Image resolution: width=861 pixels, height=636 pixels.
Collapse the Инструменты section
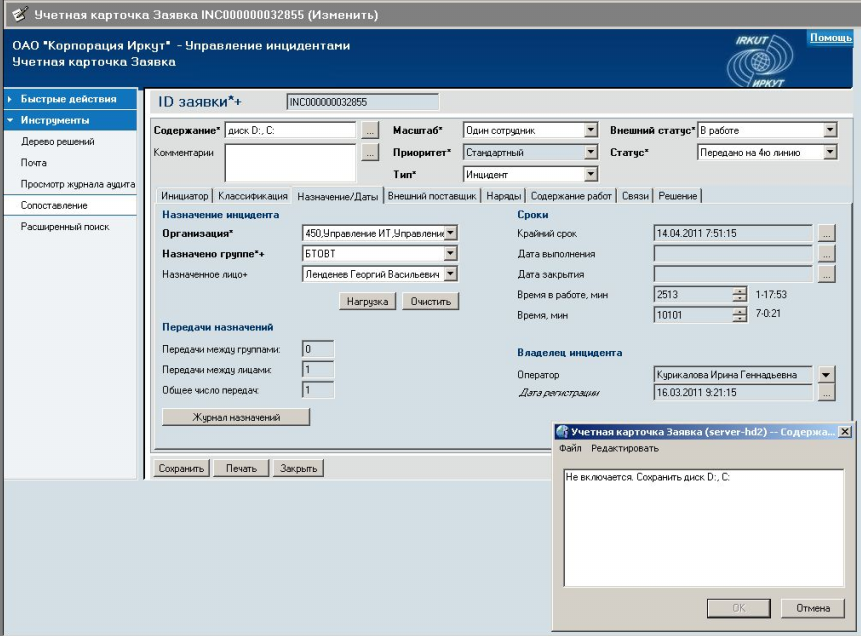click(x=70, y=120)
